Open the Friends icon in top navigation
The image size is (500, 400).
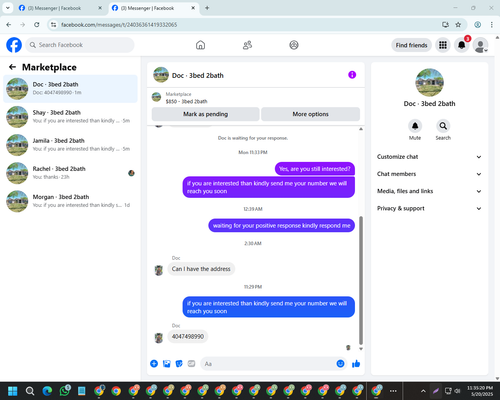[247, 45]
